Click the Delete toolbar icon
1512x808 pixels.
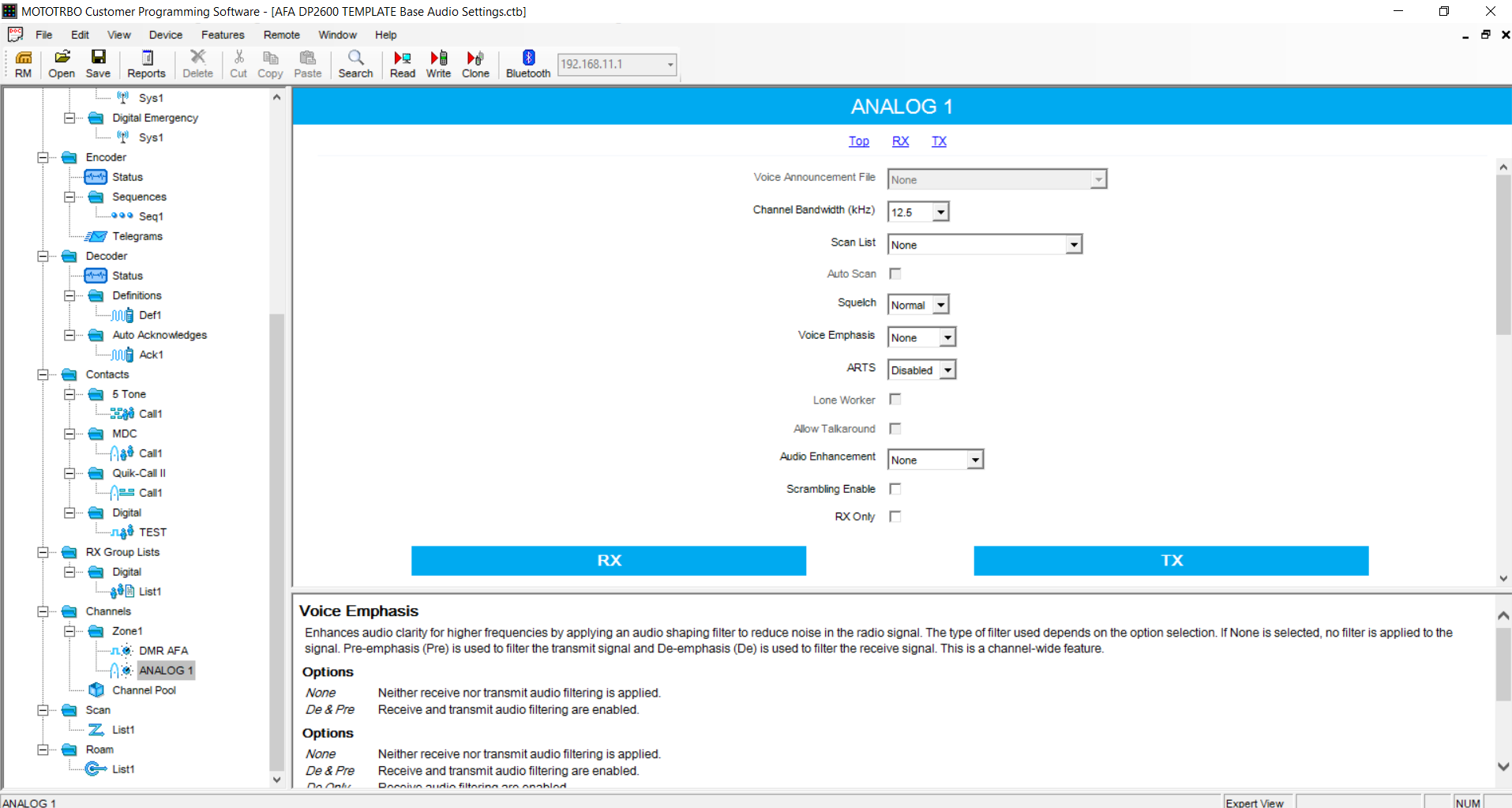tap(198, 63)
